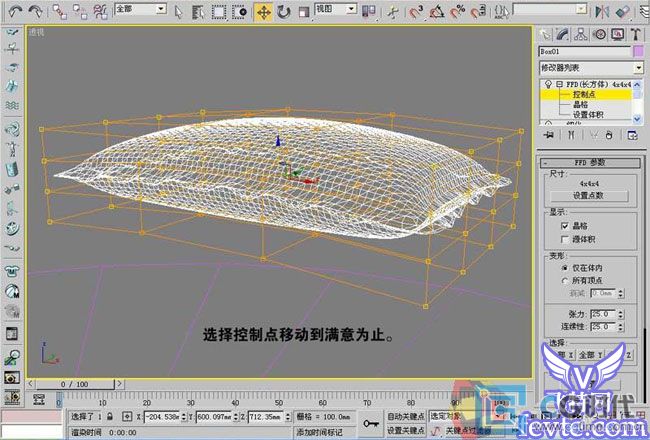
Task: Switch to the Display panel tab
Action: tap(618, 35)
